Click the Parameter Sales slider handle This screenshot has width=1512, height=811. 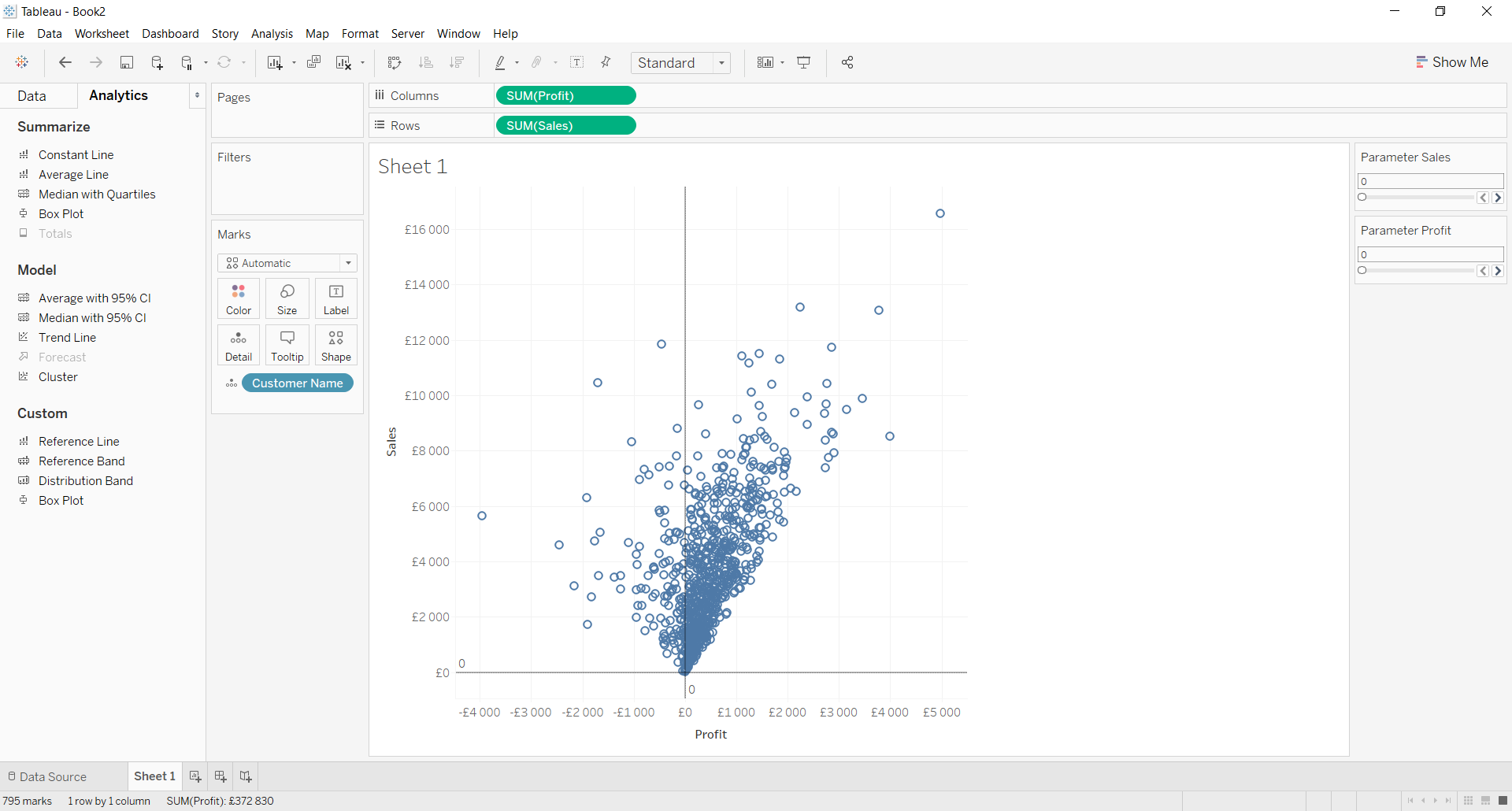pos(1362,198)
